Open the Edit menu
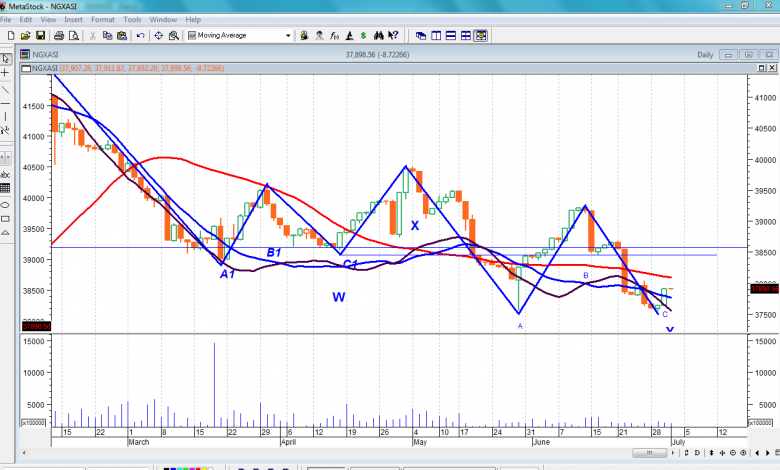 pos(25,19)
